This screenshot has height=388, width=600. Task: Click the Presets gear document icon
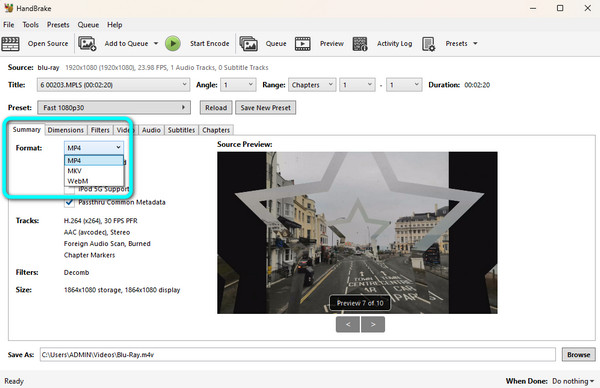point(429,44)
